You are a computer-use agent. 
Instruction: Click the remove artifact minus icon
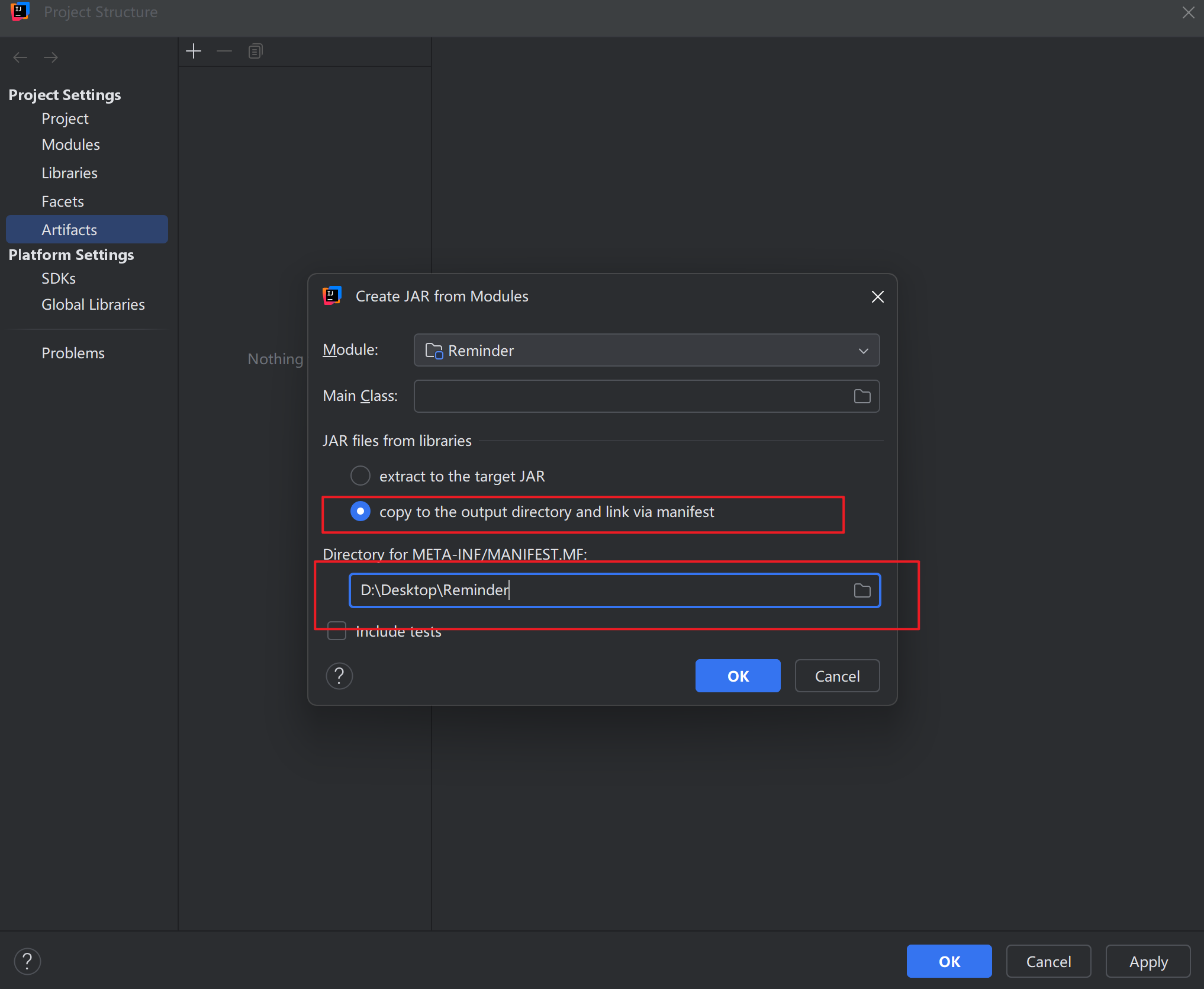coord(224,52)
